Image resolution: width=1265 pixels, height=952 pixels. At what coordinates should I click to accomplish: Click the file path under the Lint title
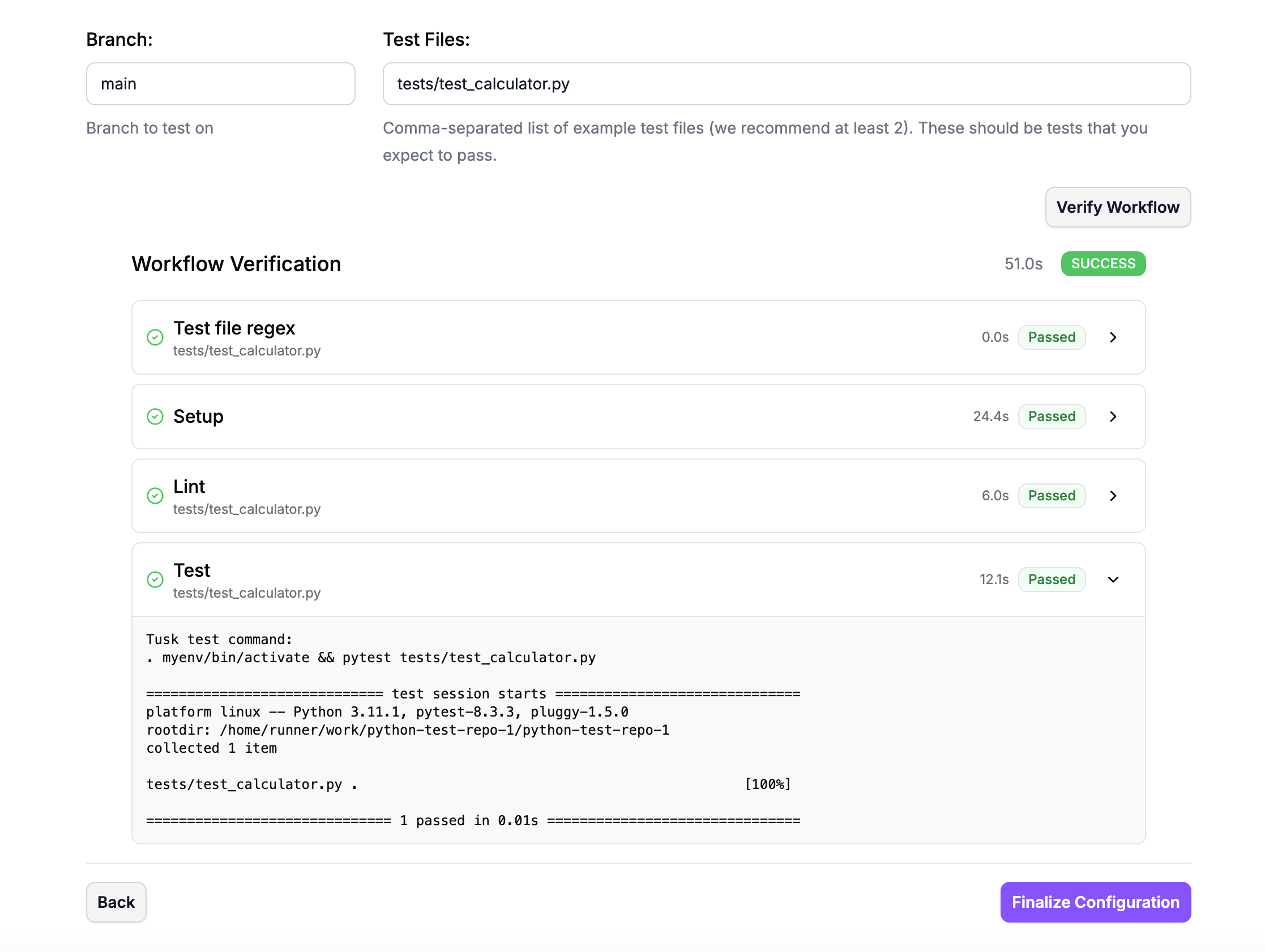click(x=247, y=509)
